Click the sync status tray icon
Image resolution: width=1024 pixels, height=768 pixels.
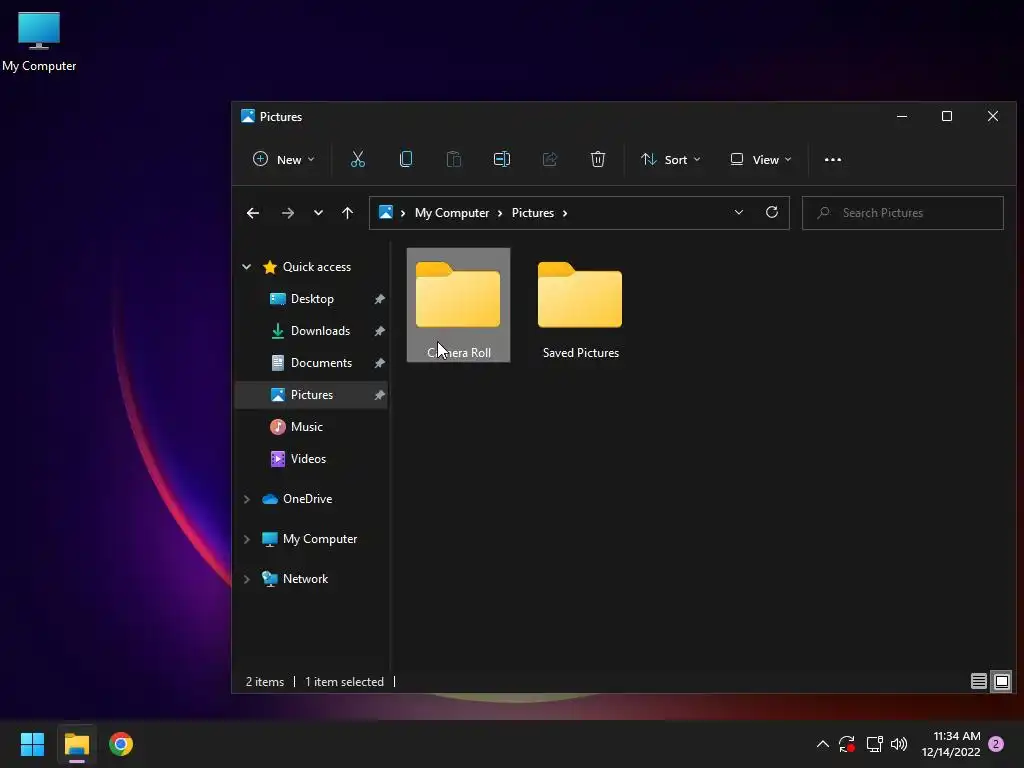click(x=847, y=744)
